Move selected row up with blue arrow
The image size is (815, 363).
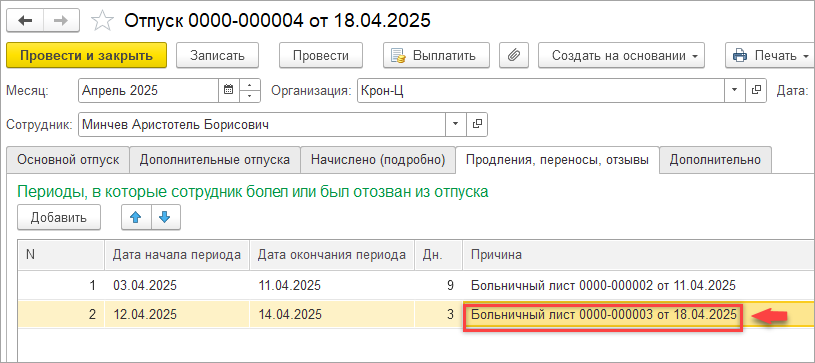tap(136, 217)
